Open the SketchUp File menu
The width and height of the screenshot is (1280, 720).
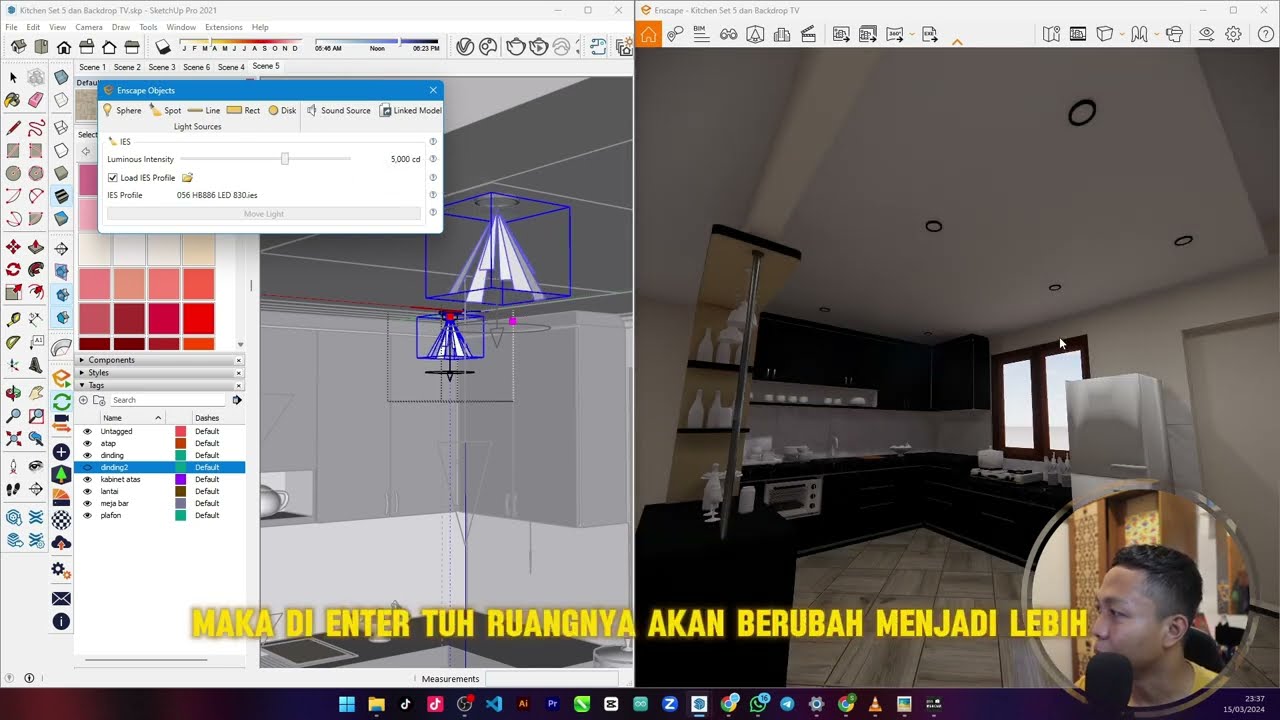pos(11,27)
